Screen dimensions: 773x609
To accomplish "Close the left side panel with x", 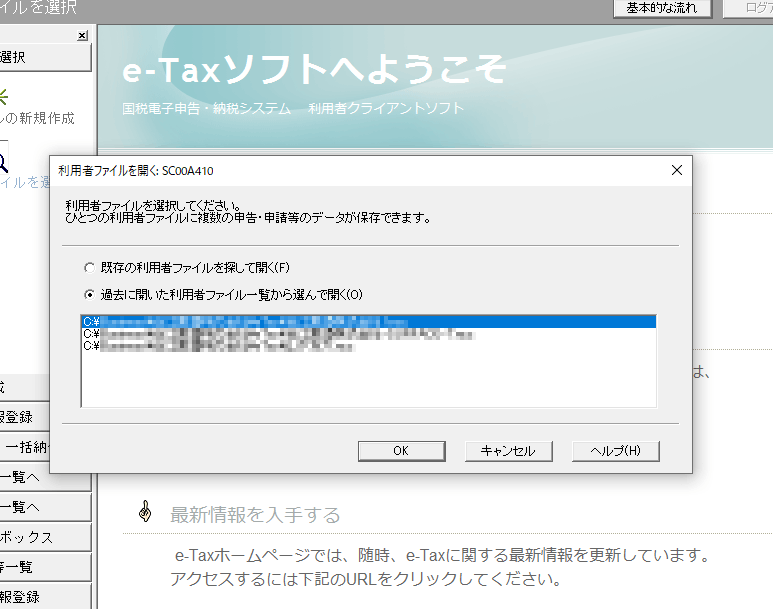I will [x=82, y=36].
